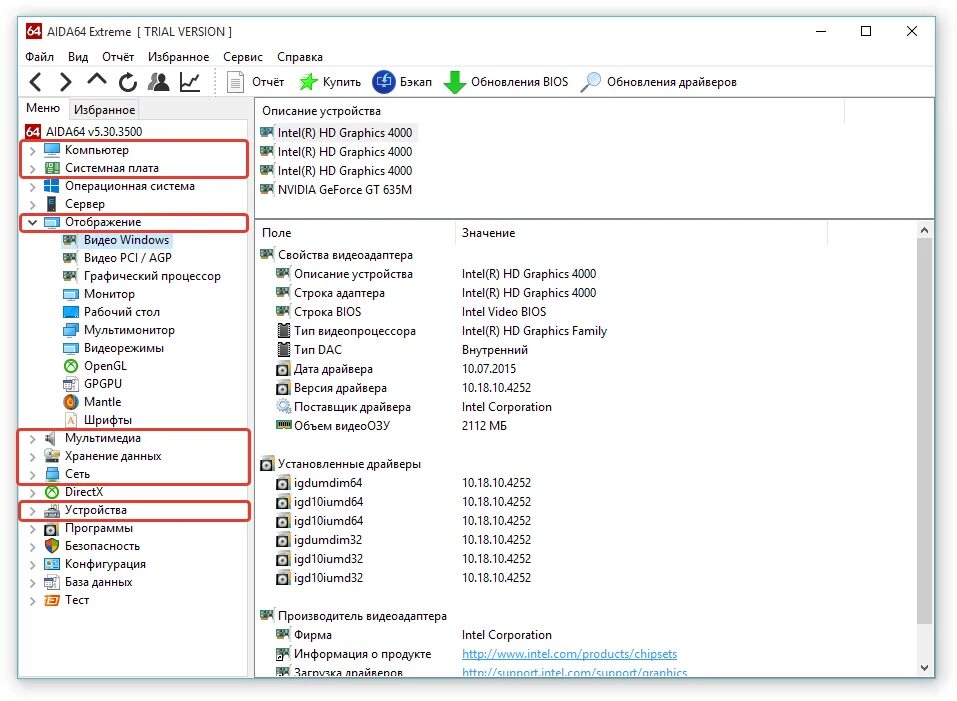Open the Вид menu

(x=78, y=57)
